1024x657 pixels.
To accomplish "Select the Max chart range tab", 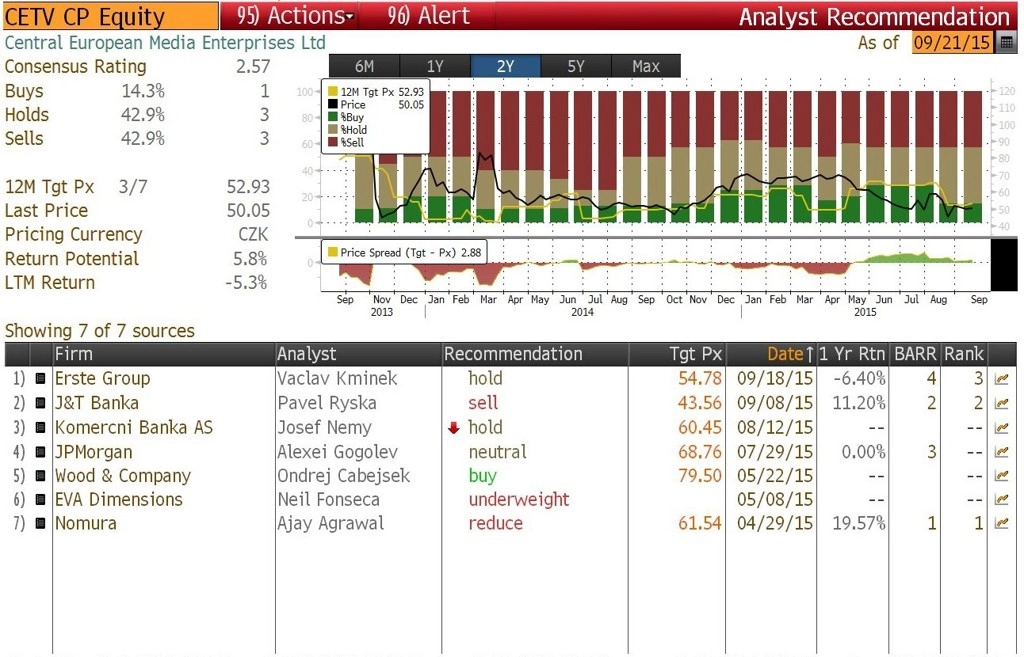I will coord(646,66).
